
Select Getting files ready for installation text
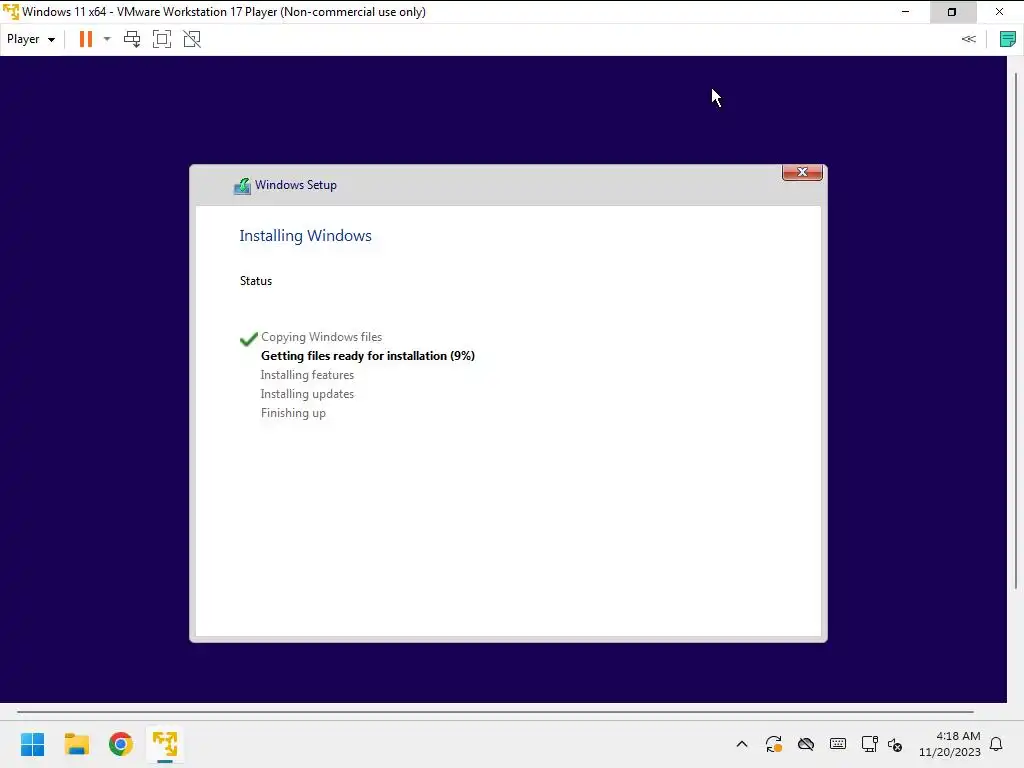tap(368, 356)
